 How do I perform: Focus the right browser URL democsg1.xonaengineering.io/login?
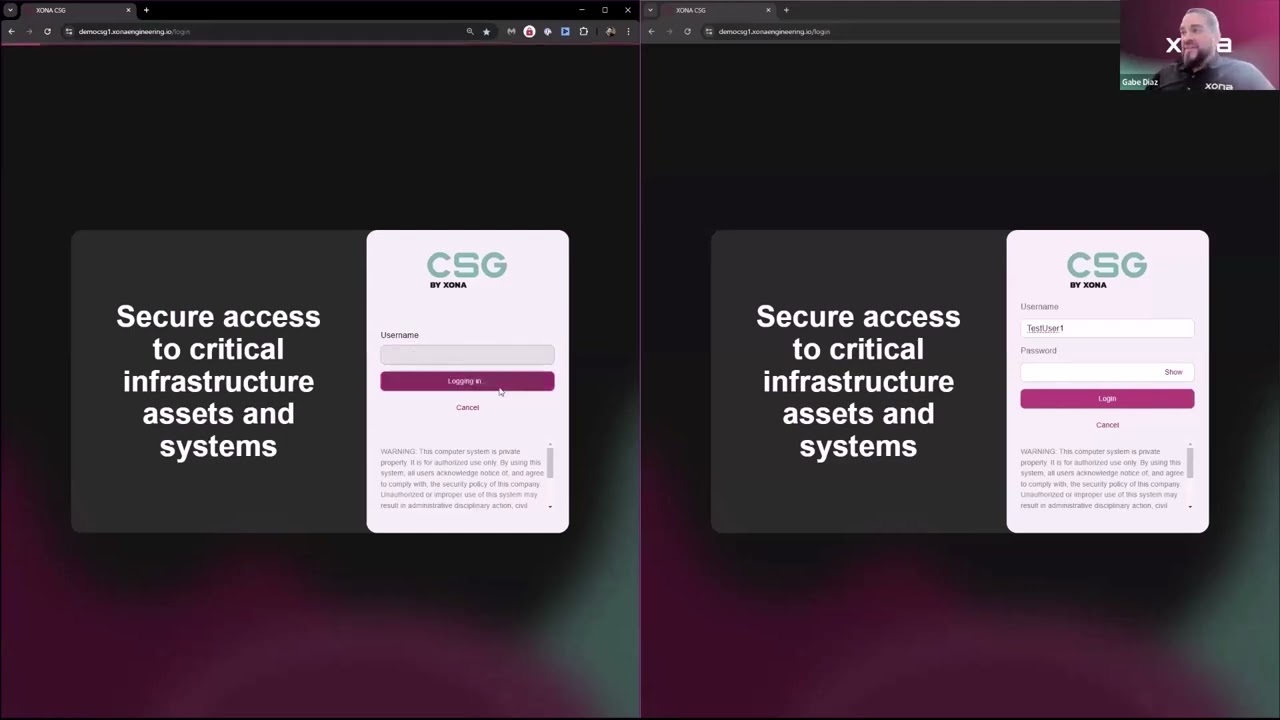pyautogui.click(x=774, y=31)
